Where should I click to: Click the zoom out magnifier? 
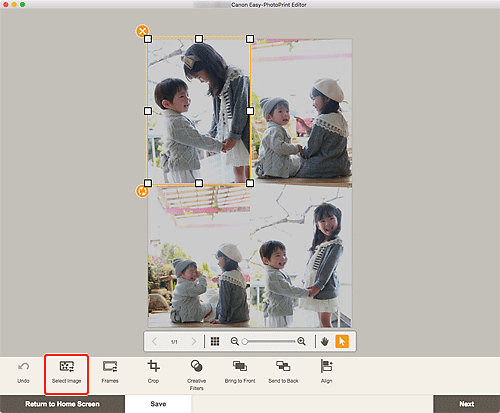pyautogui.click(x=235, y=341)
